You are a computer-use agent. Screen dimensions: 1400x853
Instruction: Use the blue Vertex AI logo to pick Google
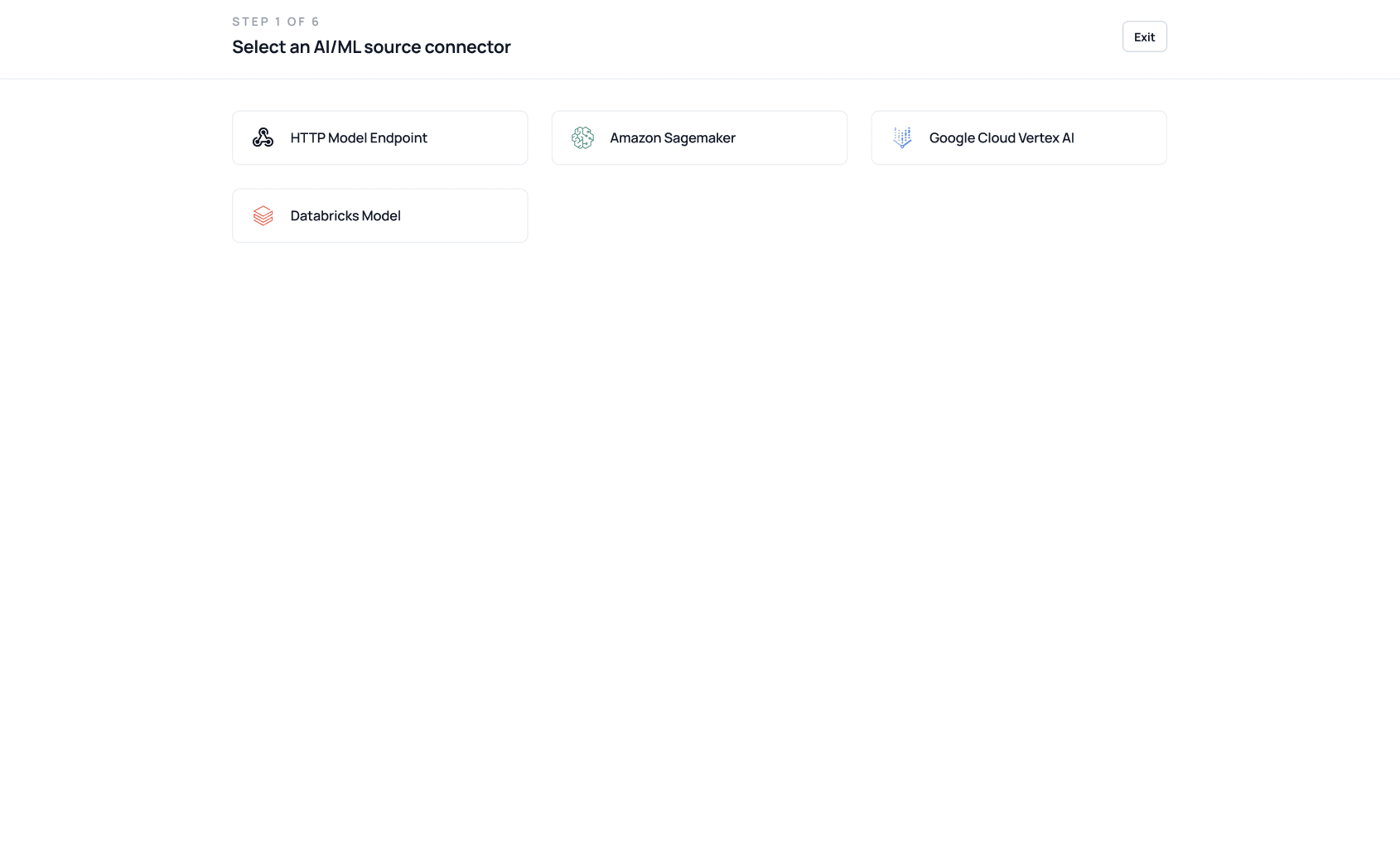(902, 137)
